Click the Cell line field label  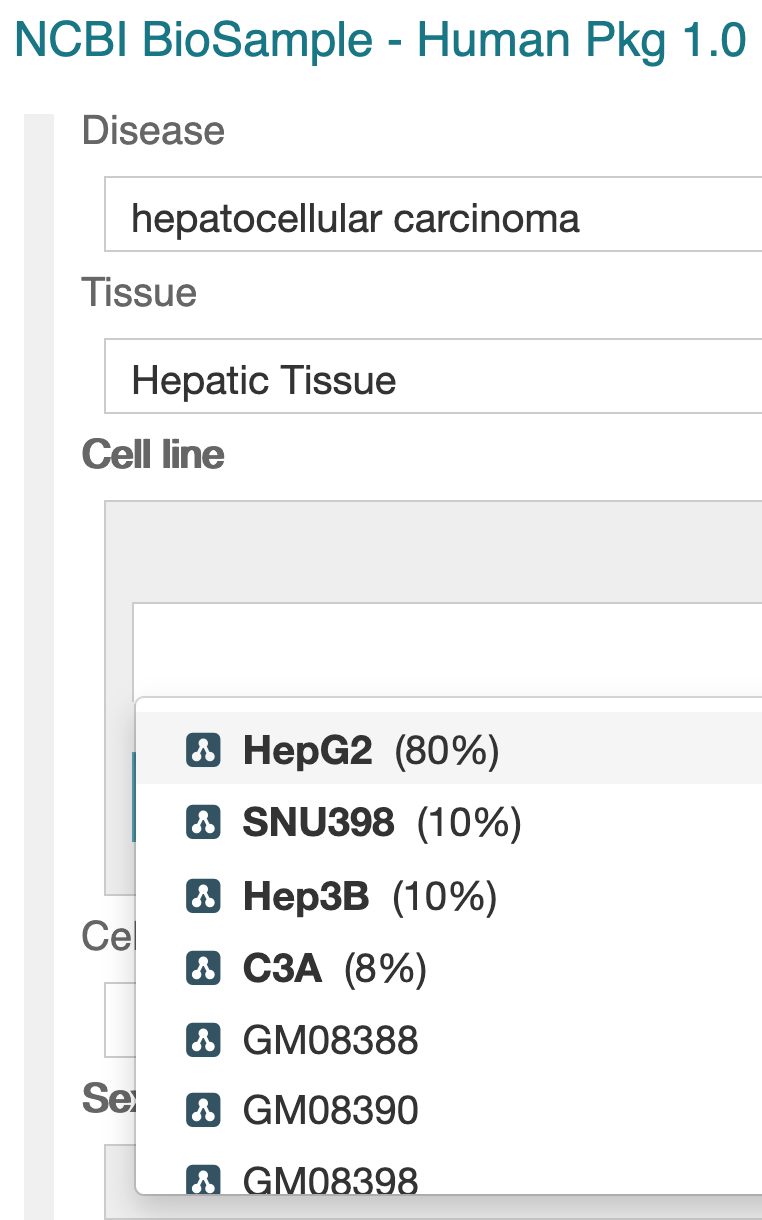153,454
